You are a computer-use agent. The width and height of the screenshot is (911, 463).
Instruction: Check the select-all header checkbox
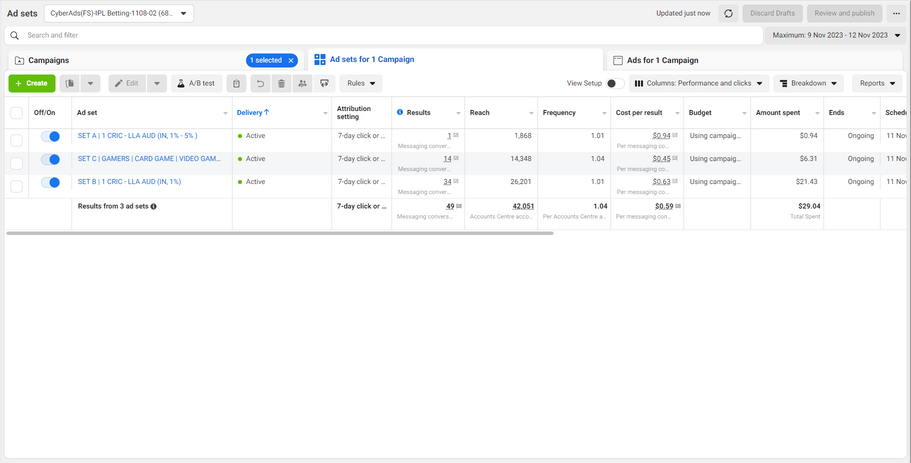[16, 113]
